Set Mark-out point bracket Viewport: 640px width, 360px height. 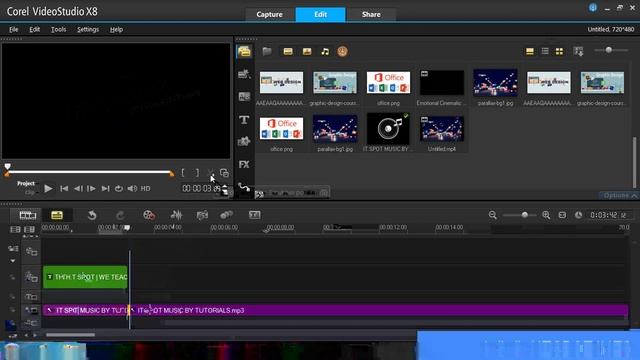point(197,173)
